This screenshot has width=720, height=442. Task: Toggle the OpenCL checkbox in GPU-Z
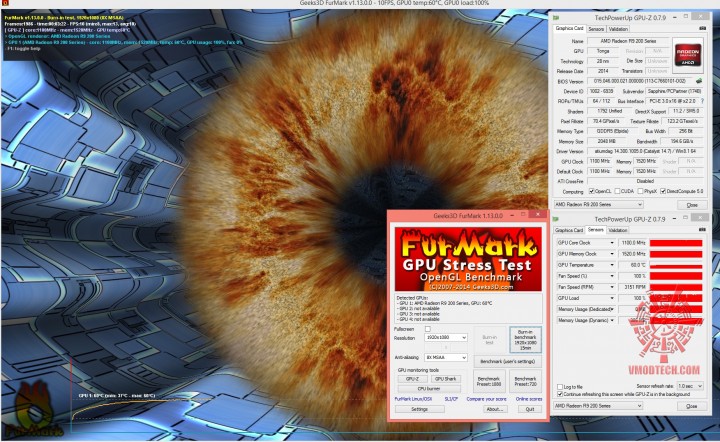(591, 191)
